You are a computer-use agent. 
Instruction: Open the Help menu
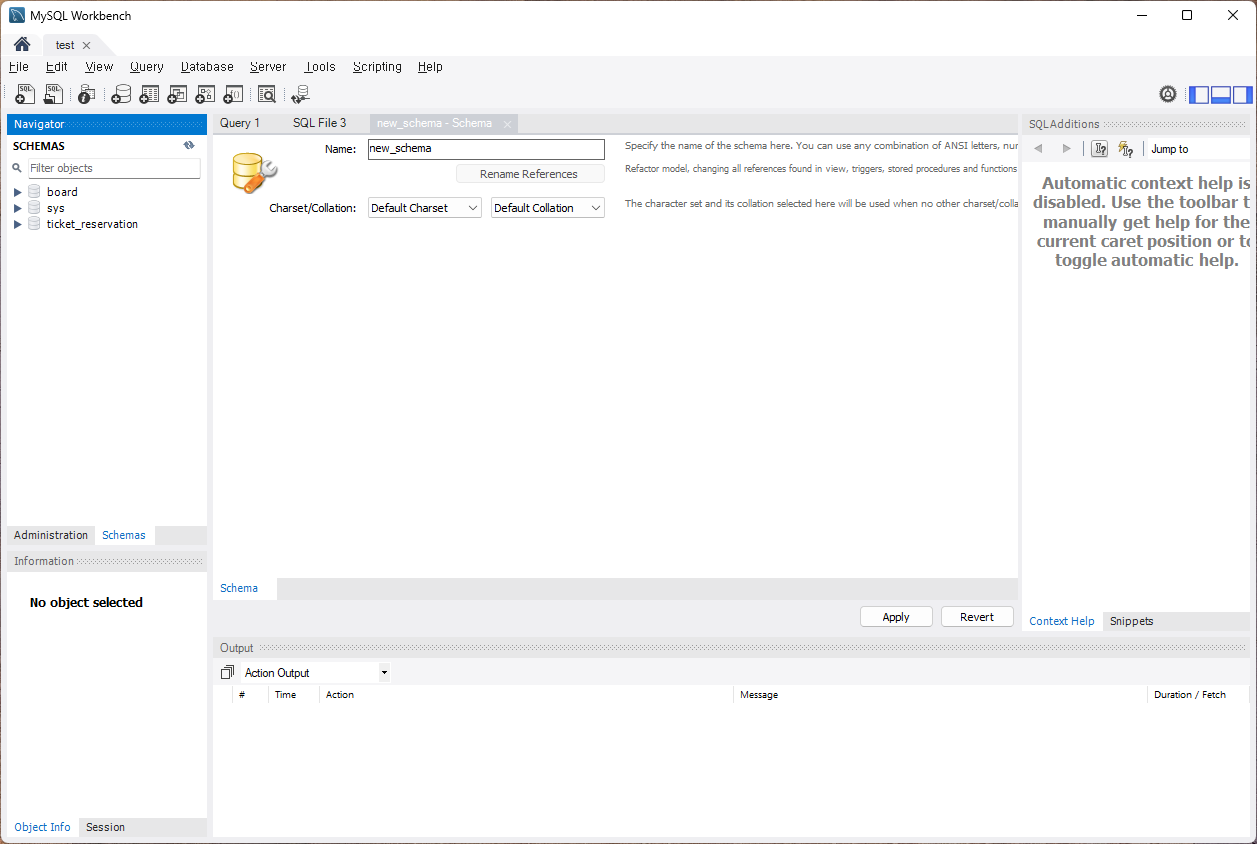click(430, 67)
